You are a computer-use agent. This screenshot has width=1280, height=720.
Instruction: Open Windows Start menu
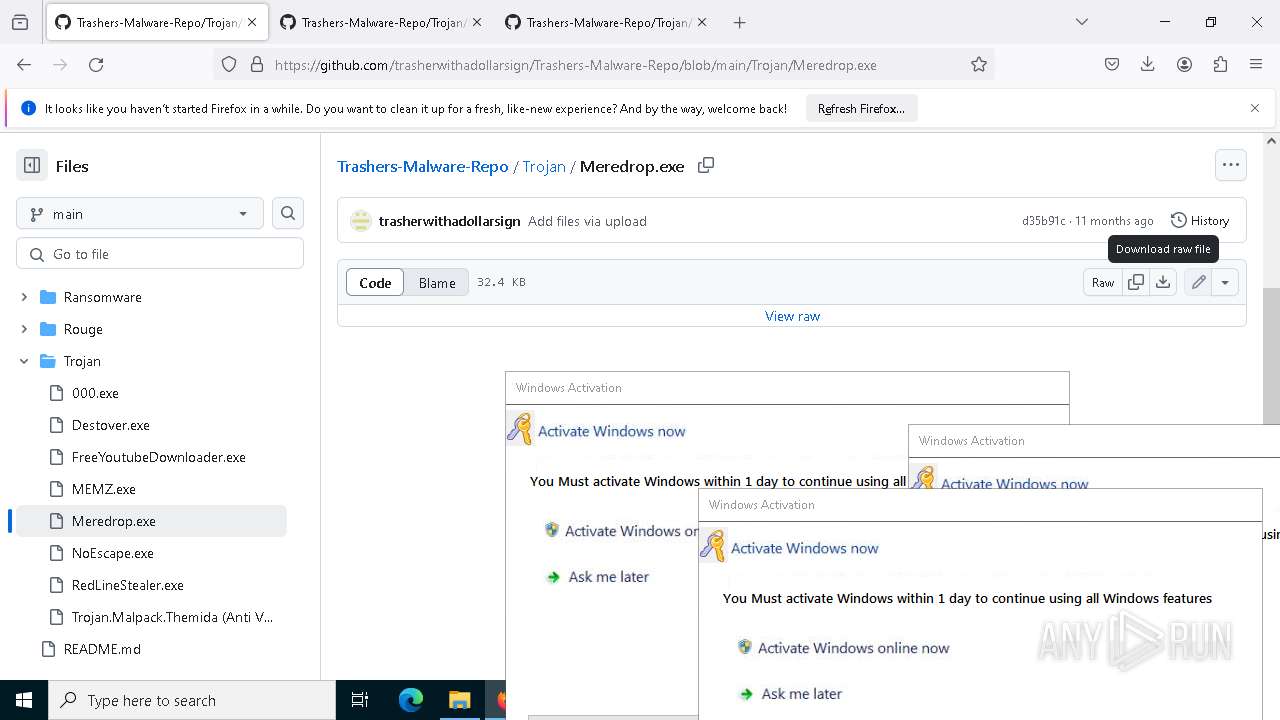(24, 700)
